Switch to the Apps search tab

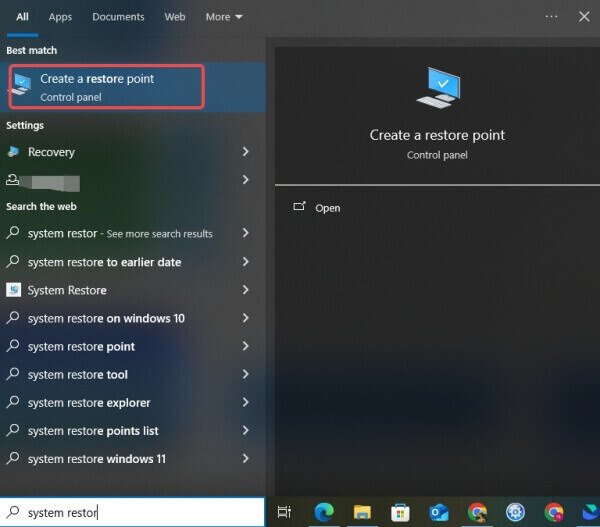[60, 17]
